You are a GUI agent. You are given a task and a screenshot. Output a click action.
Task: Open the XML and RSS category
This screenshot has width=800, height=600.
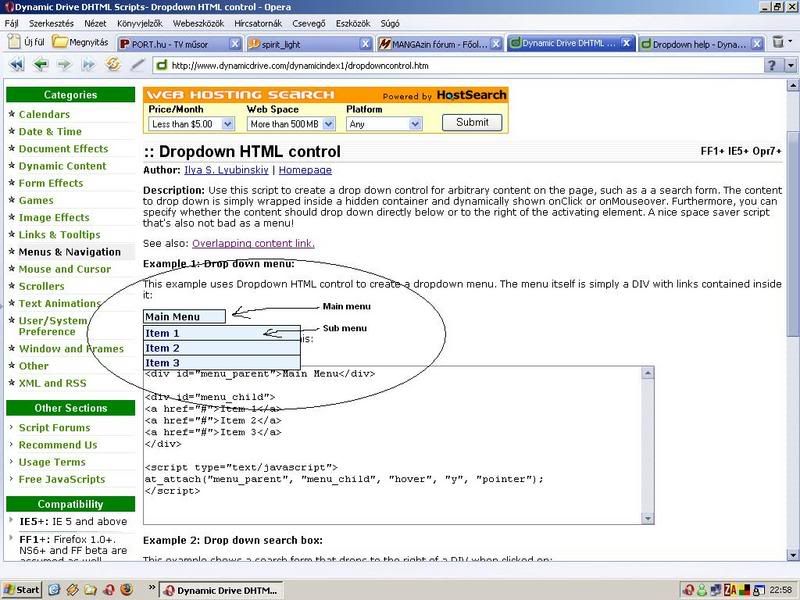(53, 383)
